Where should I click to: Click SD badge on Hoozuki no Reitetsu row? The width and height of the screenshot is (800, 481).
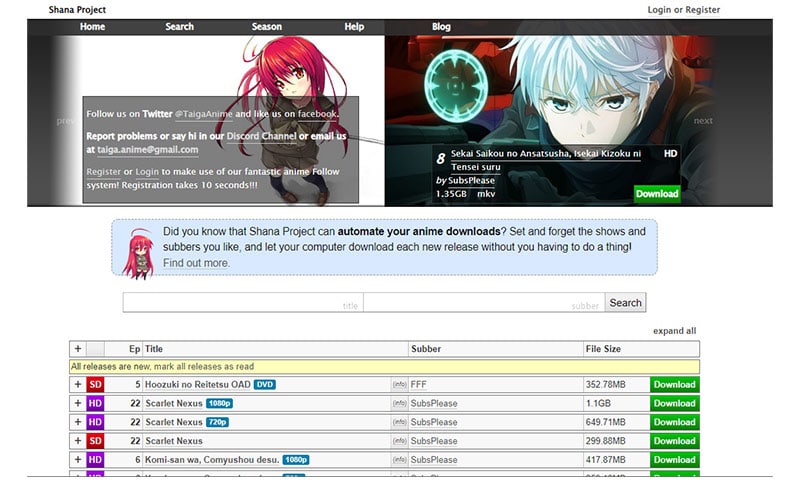[95, 385]
